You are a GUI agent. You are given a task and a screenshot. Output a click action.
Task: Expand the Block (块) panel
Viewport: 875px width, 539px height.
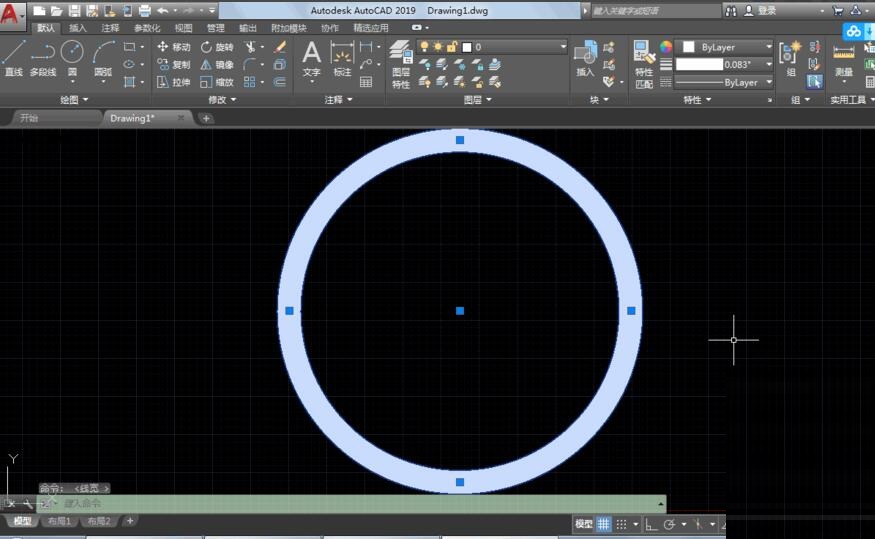tap(599, 100)
